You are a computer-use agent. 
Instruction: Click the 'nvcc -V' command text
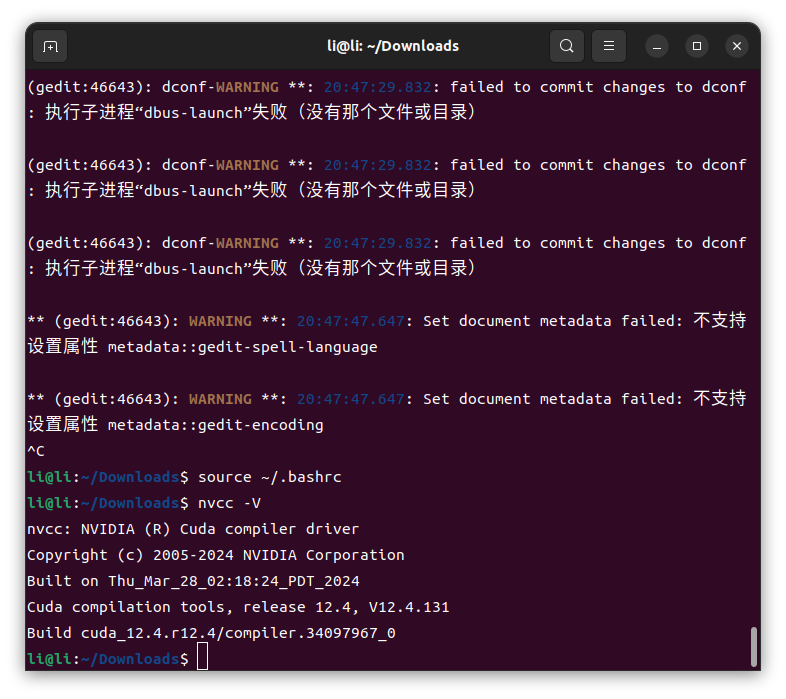tap(230, 503)
